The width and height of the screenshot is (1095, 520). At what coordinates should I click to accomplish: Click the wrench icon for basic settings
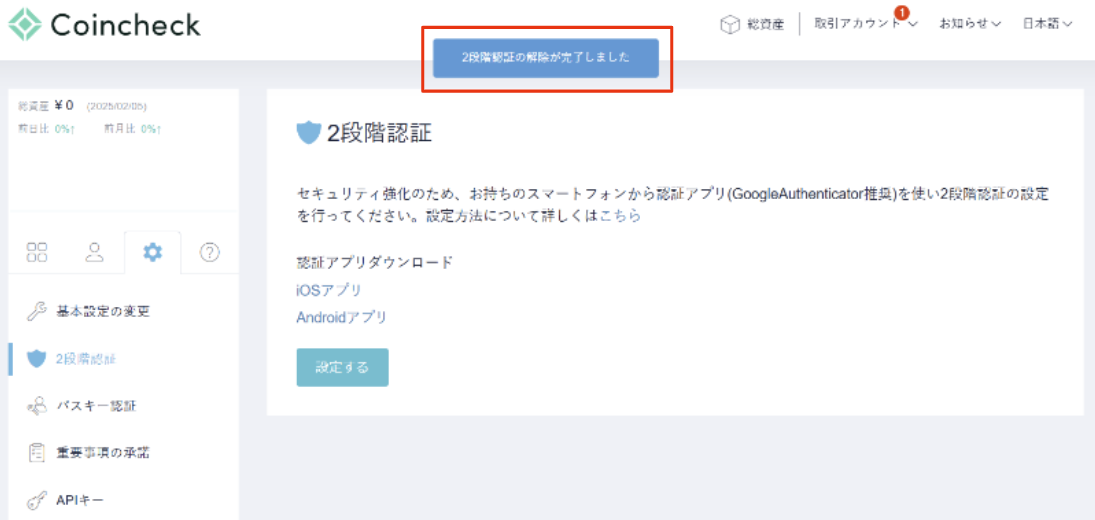point(37,311)
